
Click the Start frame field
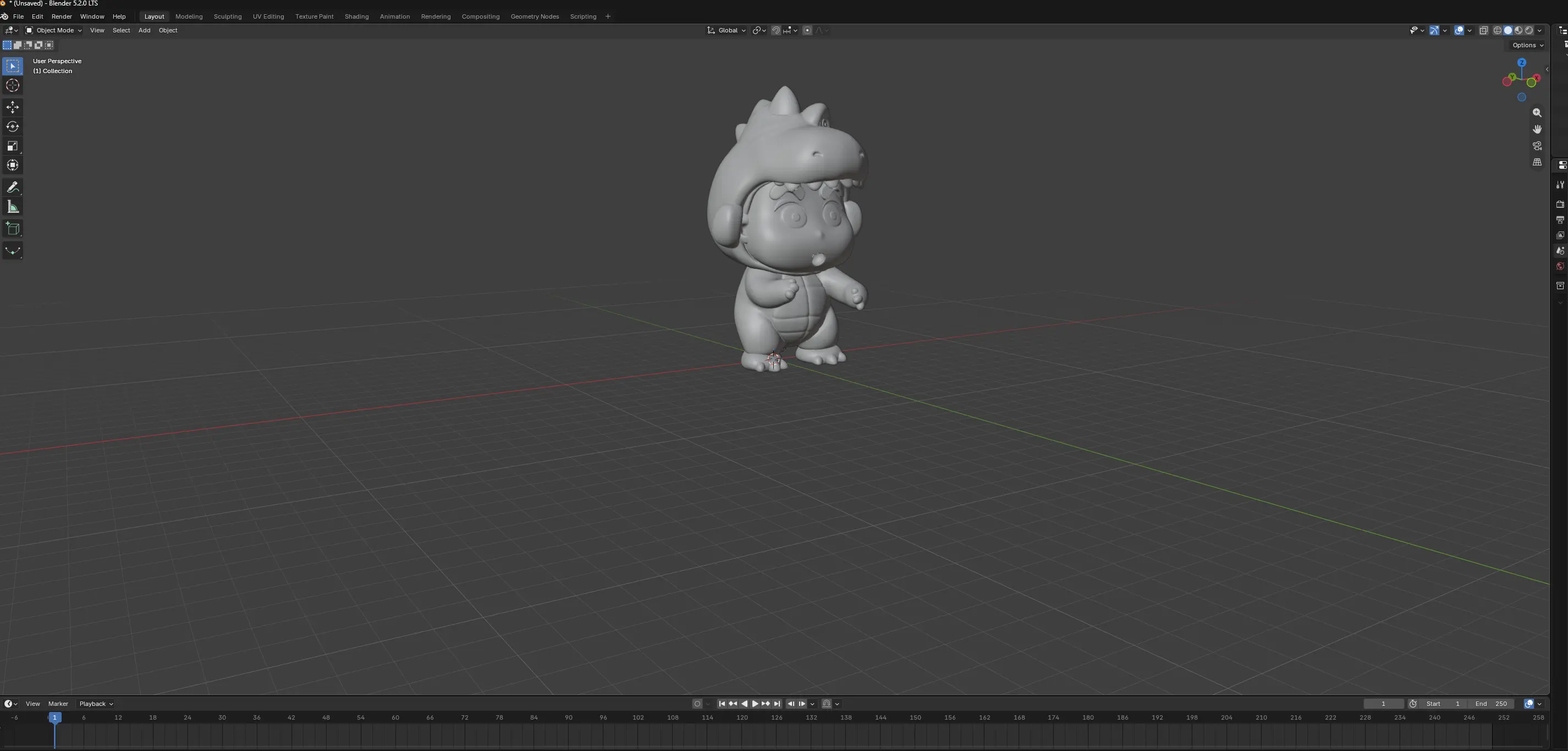(1443, 704)
